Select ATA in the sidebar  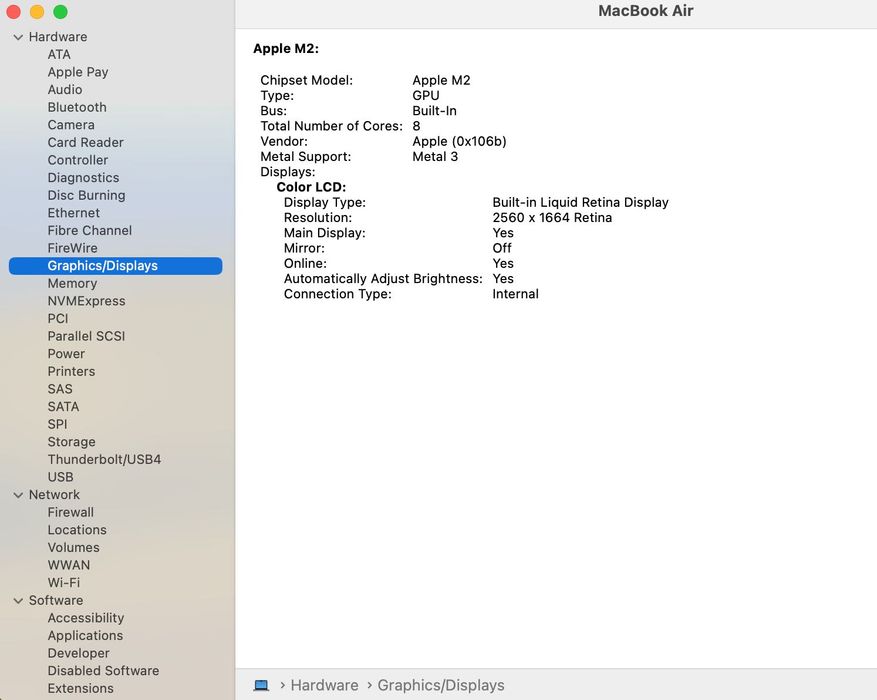tap(59, 54)
